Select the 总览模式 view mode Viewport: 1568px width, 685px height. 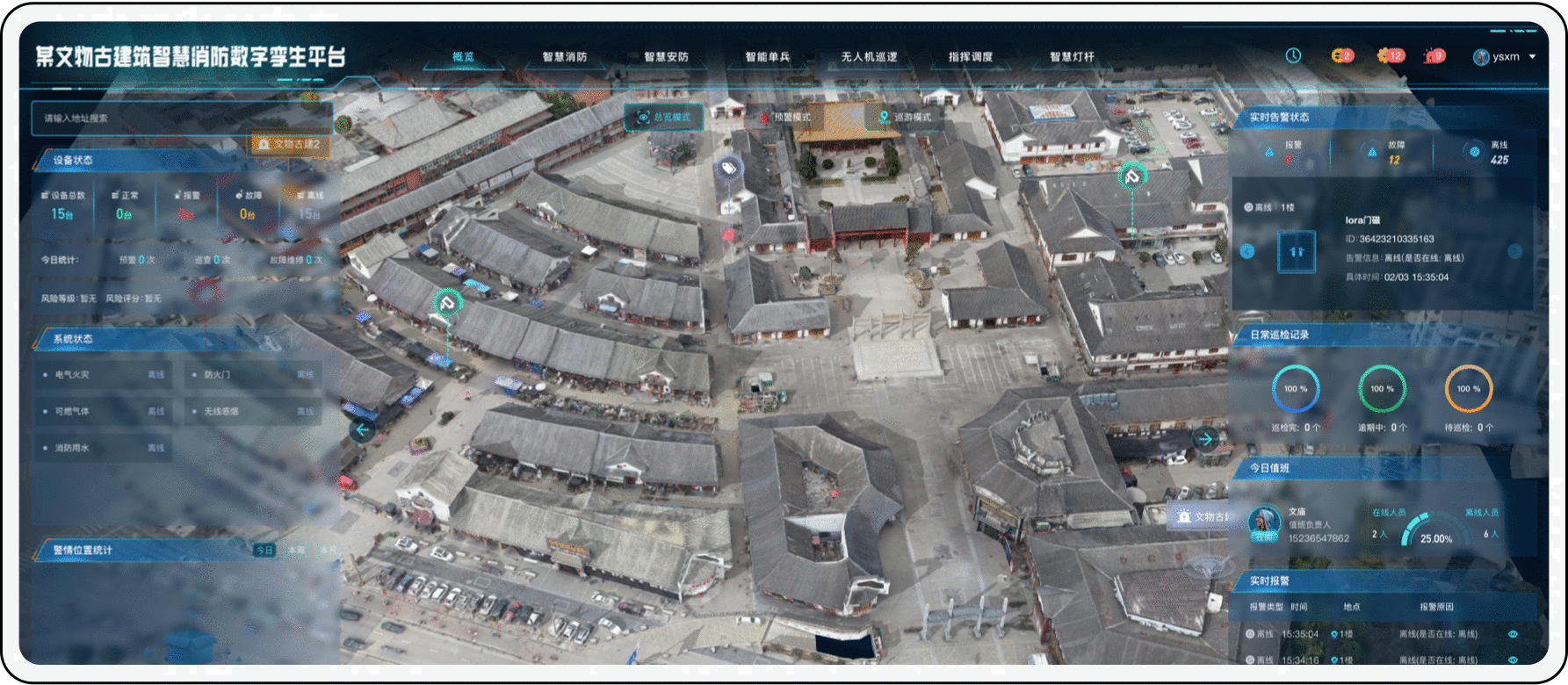pyautogui.click(x=664, y=117)
